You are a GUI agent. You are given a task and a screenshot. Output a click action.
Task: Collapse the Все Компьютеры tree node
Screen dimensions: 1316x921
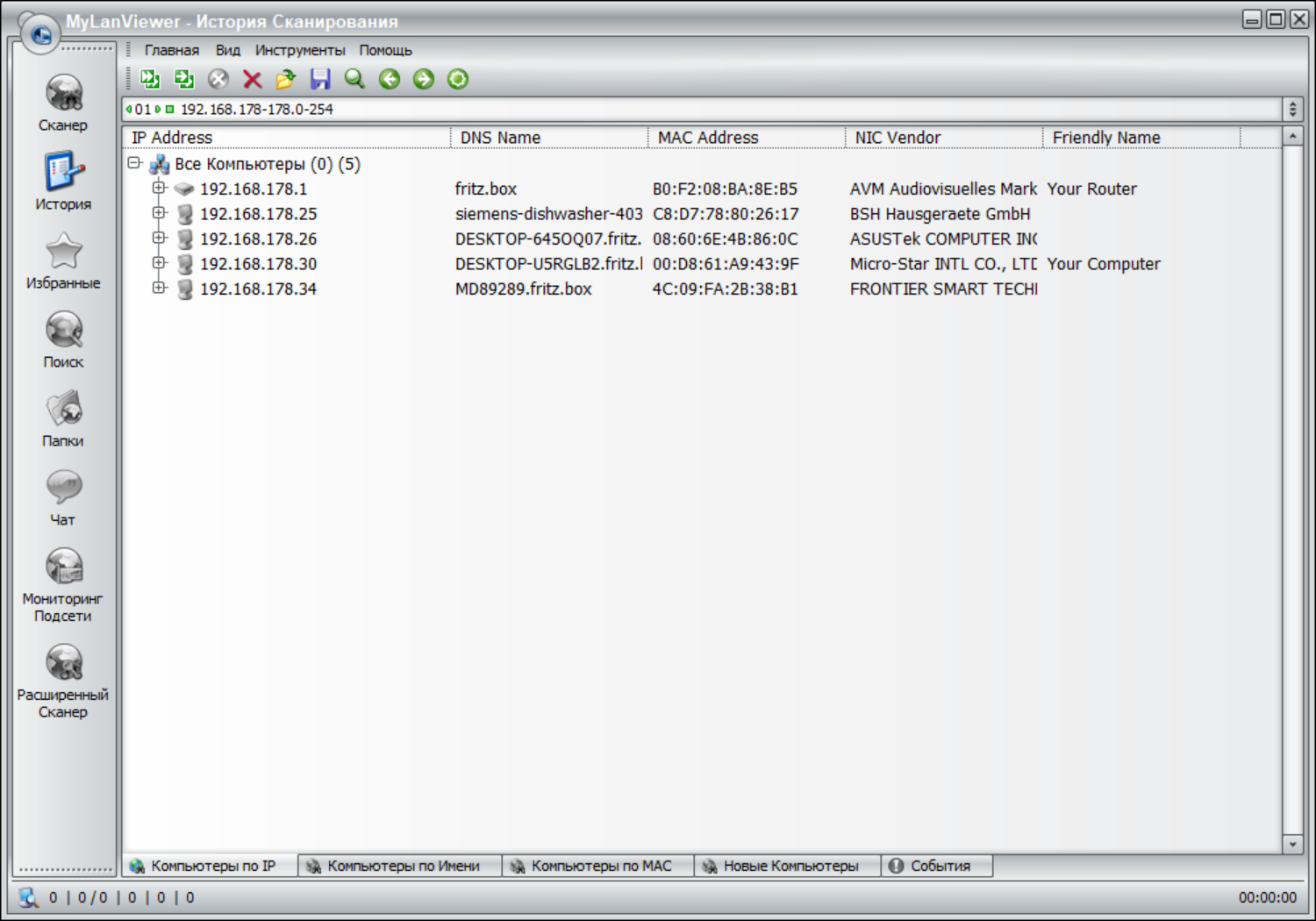[134, 163]
